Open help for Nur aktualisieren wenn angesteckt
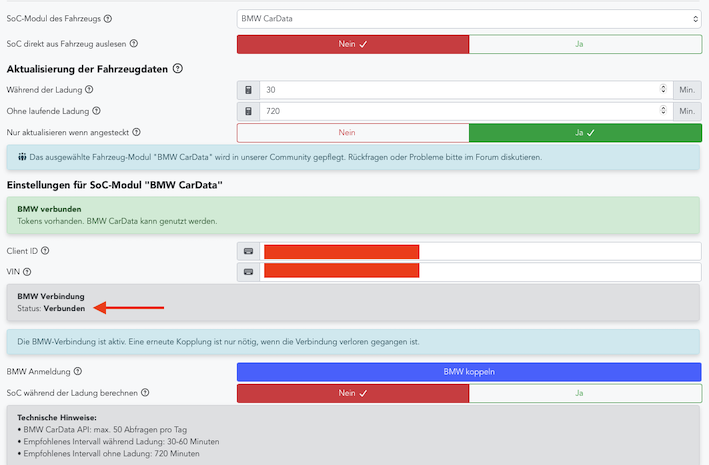The image size is (709, 465). (137, 132)
